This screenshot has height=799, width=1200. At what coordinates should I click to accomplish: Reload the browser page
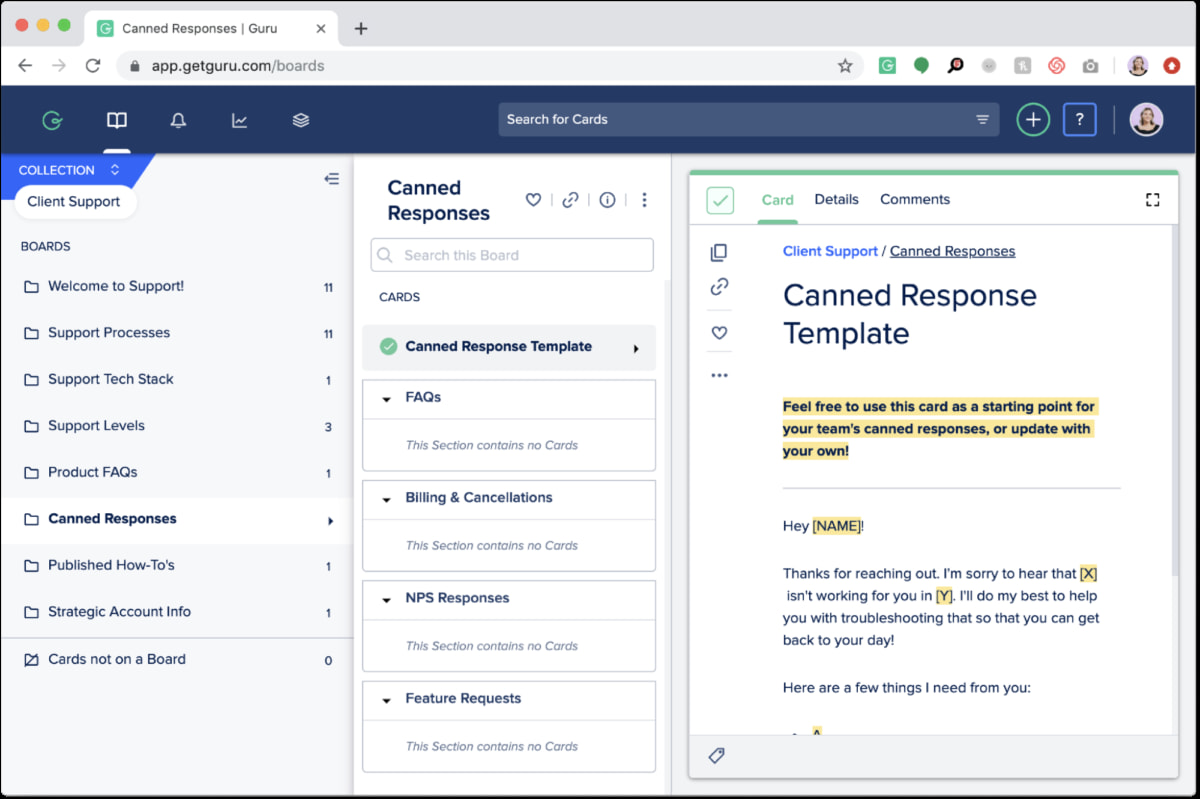(x=93, y=66)
